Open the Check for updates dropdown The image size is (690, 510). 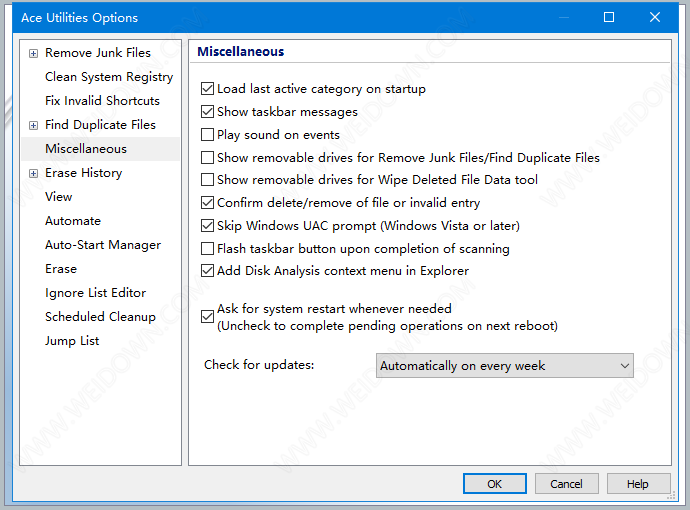click(x=504, y=366)
